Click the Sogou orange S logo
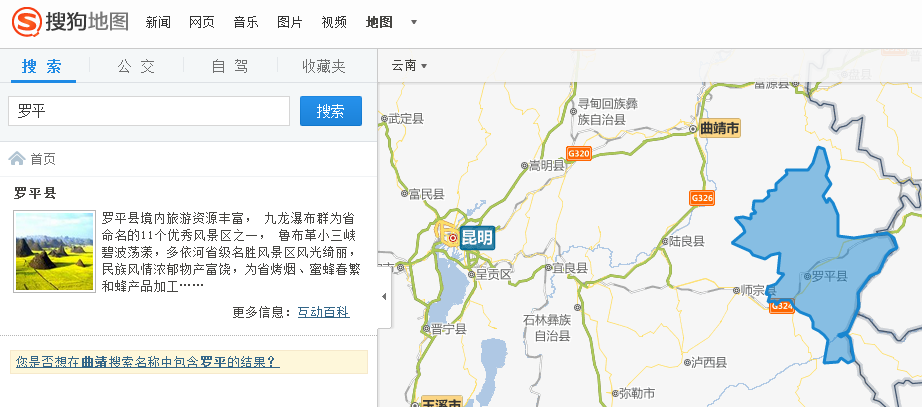Viewport: 922px width, 407px height. pos(26,22)
